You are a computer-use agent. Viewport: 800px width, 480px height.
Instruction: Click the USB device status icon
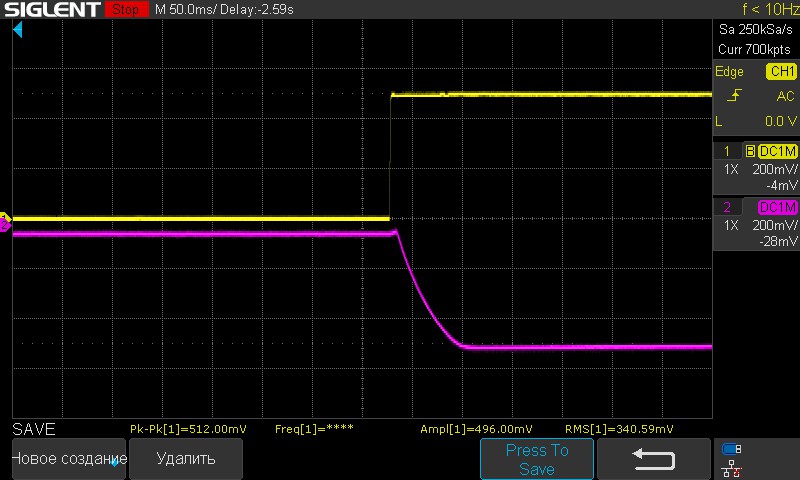[x=732, y=449]
